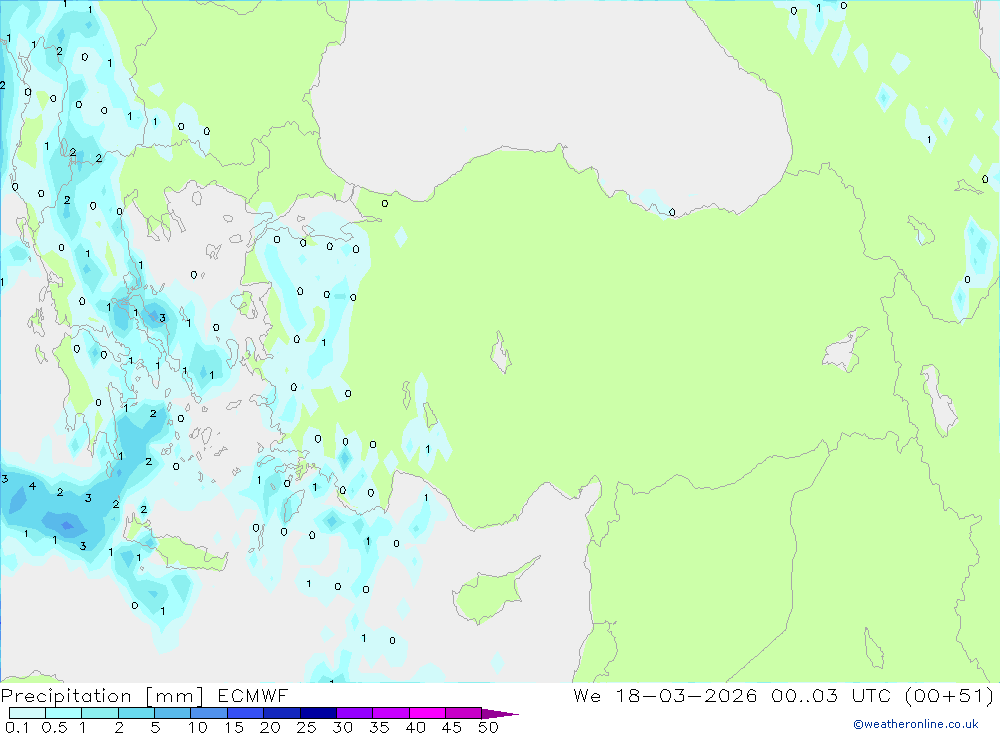Click the above-50 mm arrow tip
The height and width of the screenshot is (733, 1000).
(500, 714)
